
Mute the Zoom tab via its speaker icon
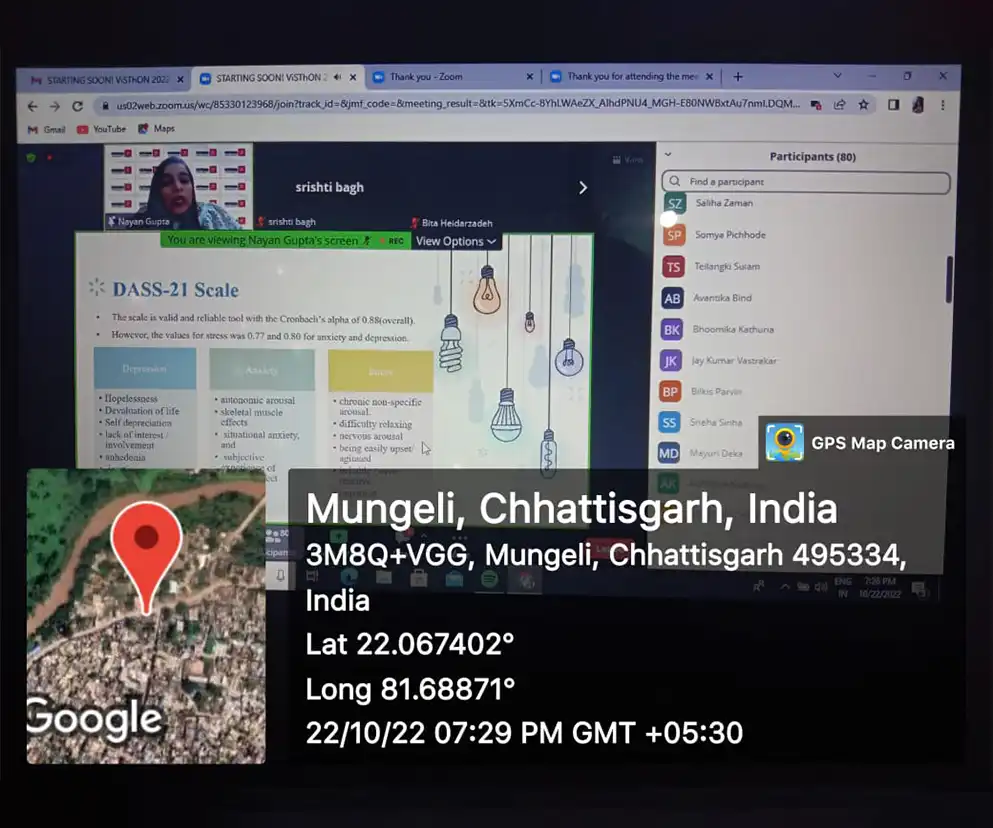(338, 77)
